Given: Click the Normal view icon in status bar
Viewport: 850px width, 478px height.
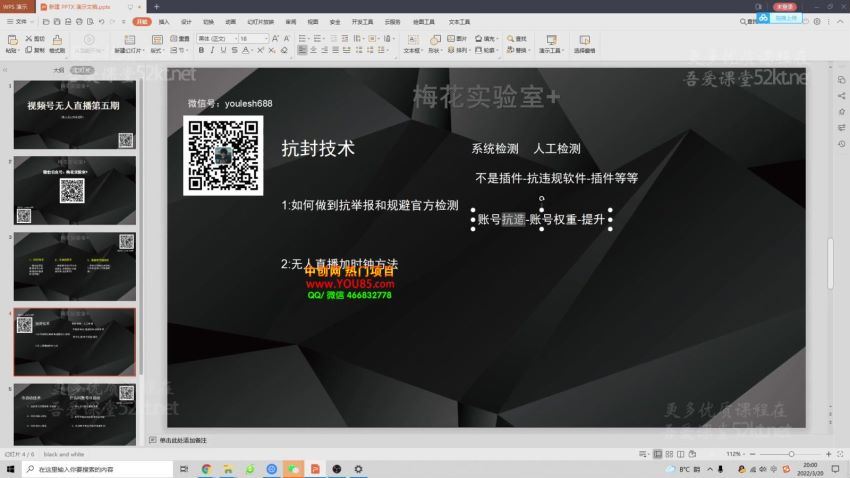Looking at the screenshot, I should [x=658, y=454].
